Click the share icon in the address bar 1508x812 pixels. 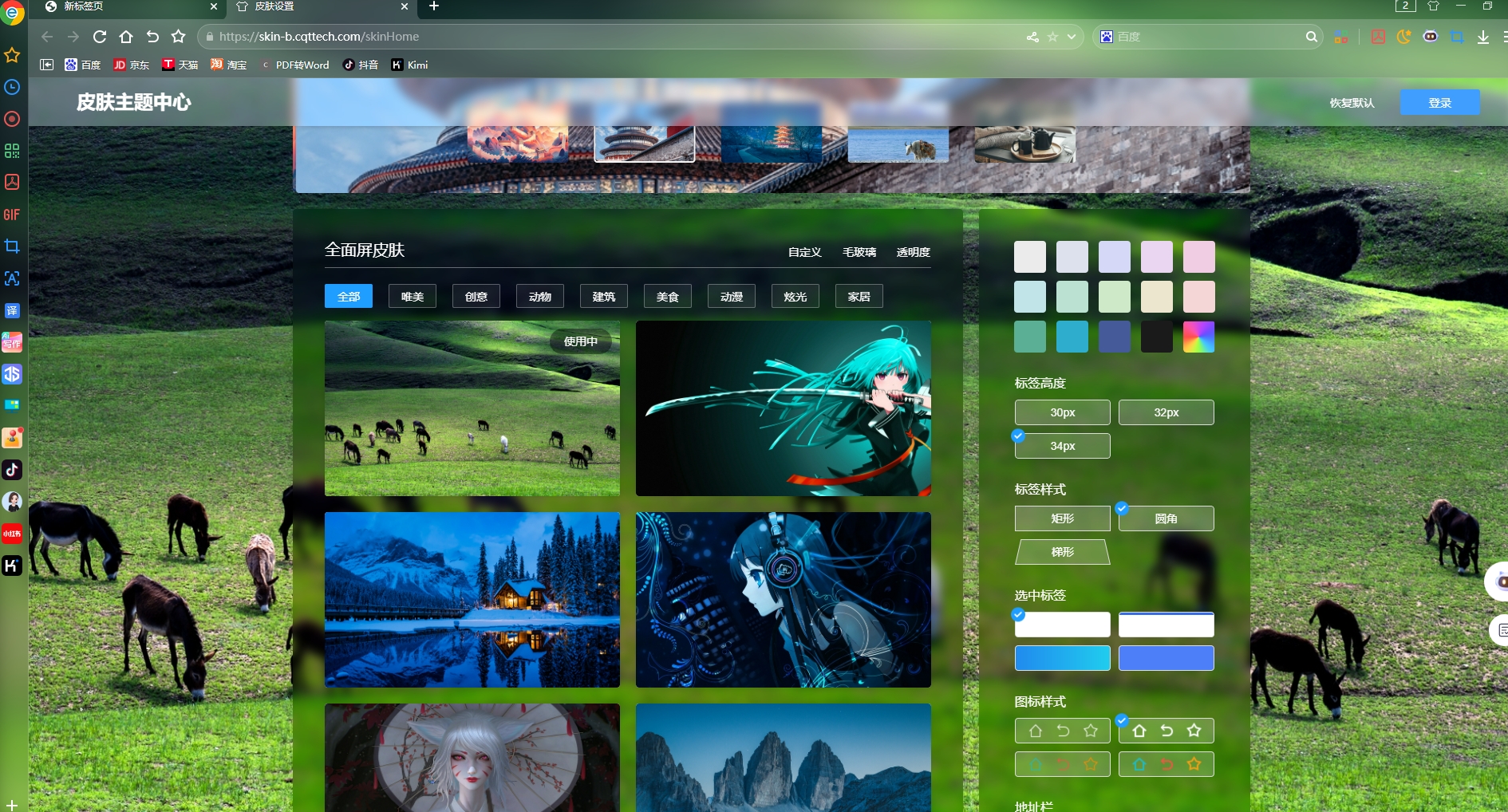1032,37
